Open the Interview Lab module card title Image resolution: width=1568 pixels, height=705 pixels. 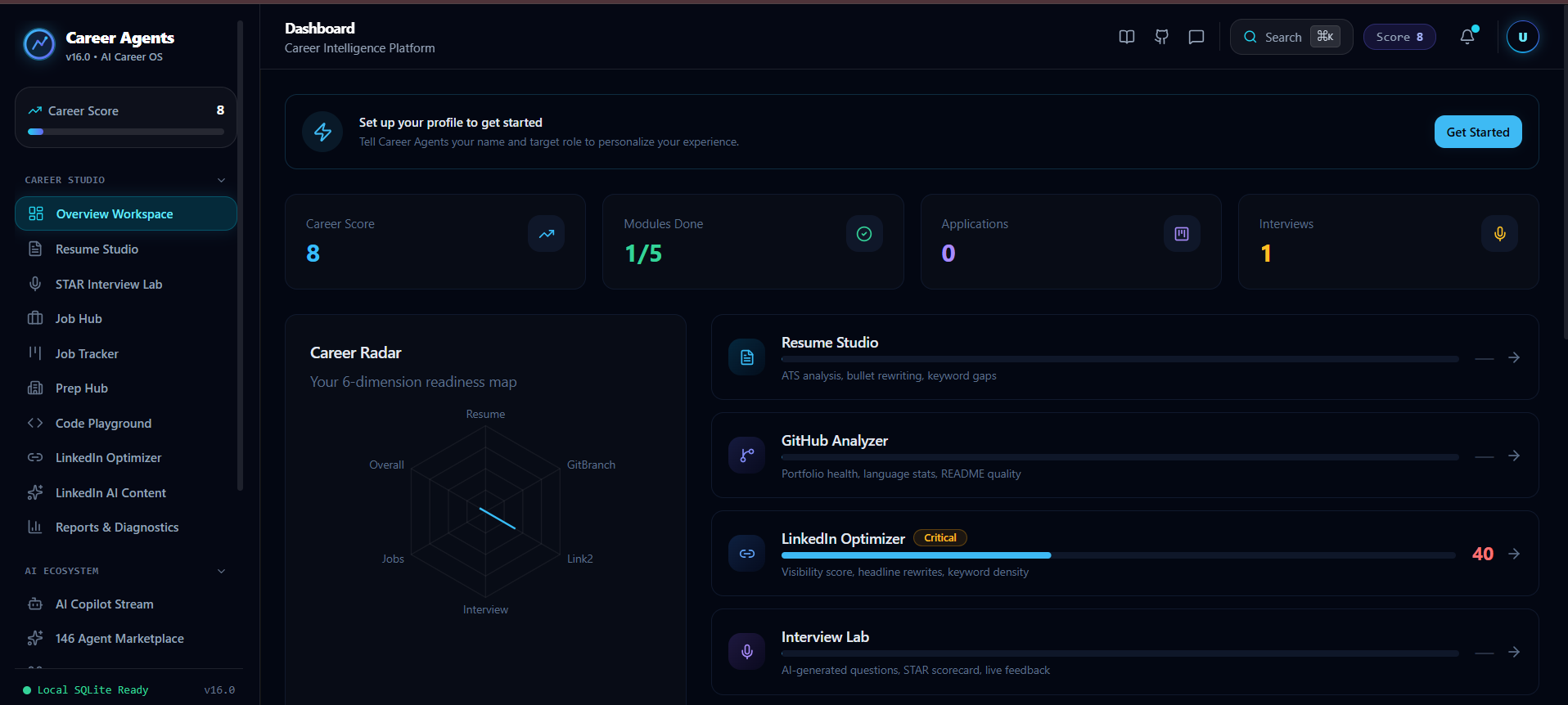click(825, 637)
